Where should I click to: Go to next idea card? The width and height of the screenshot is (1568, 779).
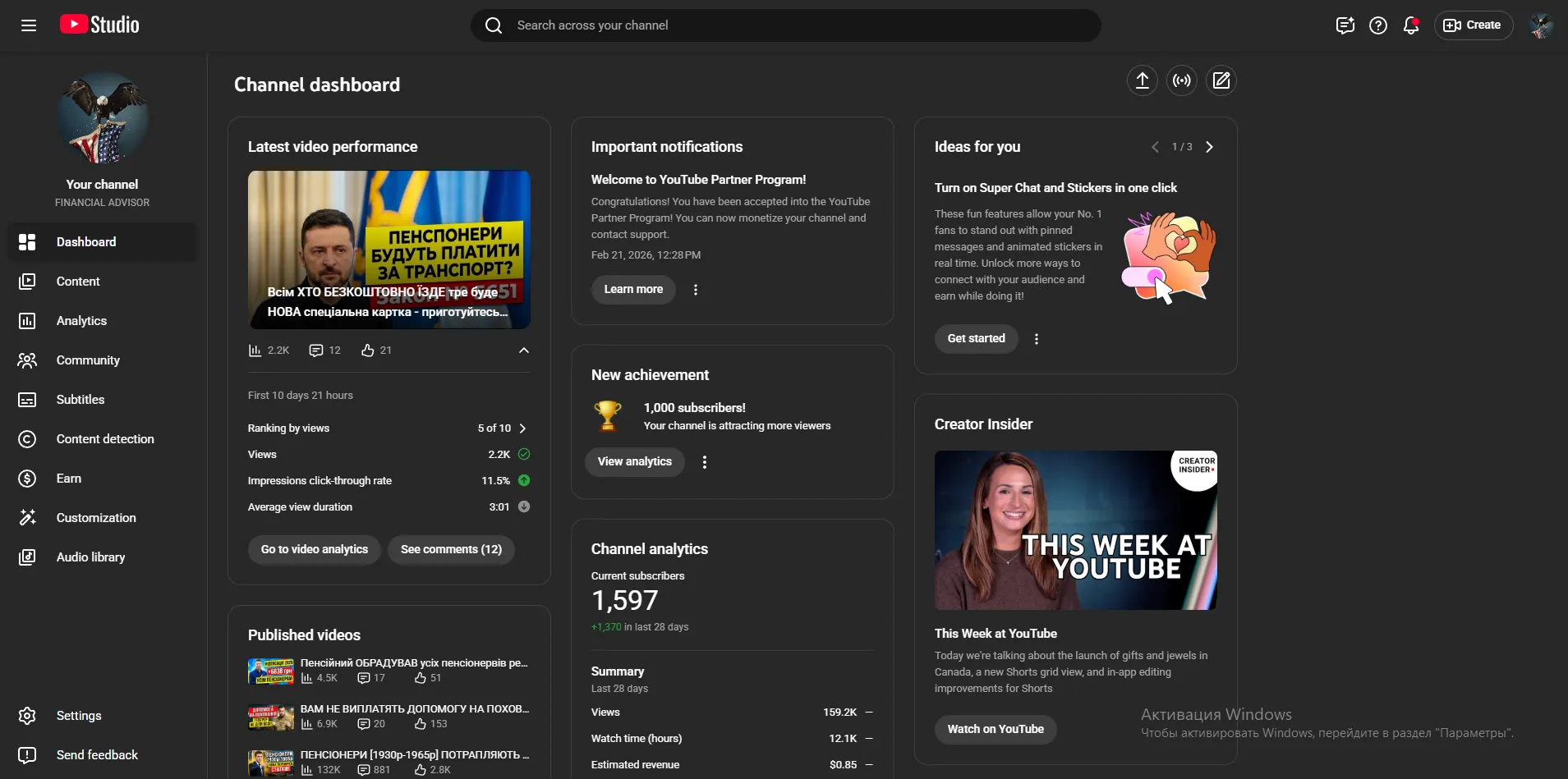pyautogui.click(x=1209, y=147)
